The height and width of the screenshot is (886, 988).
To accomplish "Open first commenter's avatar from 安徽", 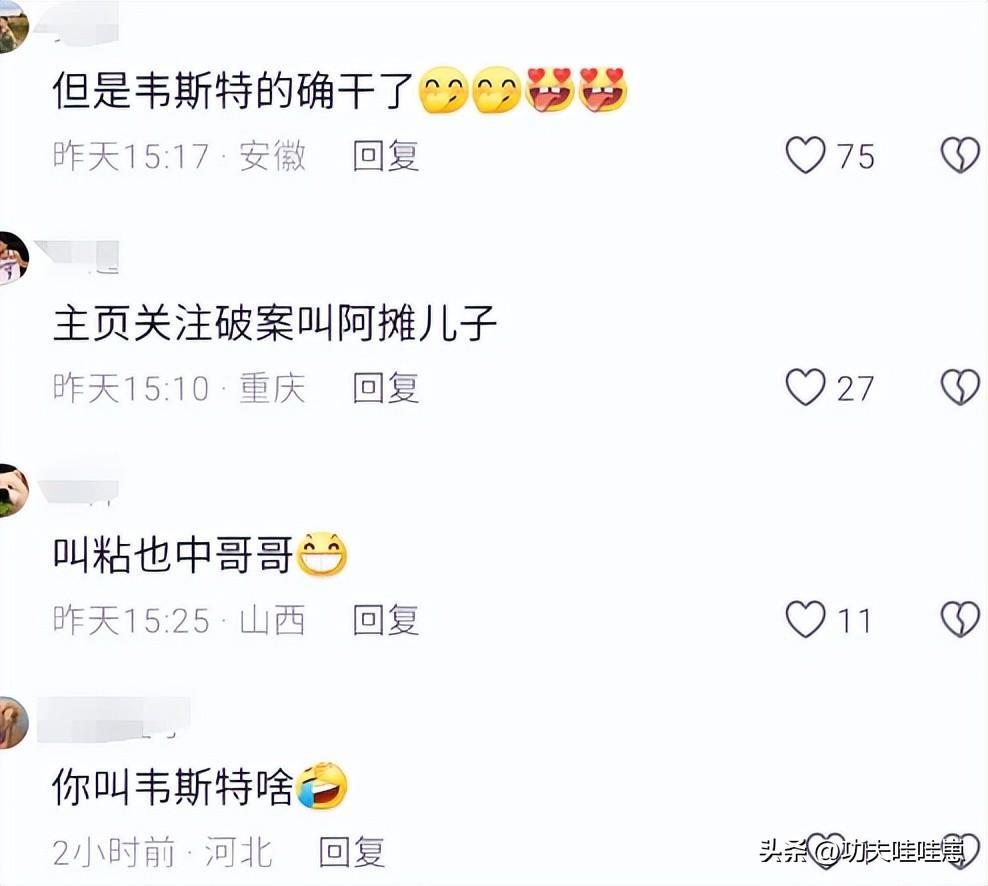I will 11,26.
